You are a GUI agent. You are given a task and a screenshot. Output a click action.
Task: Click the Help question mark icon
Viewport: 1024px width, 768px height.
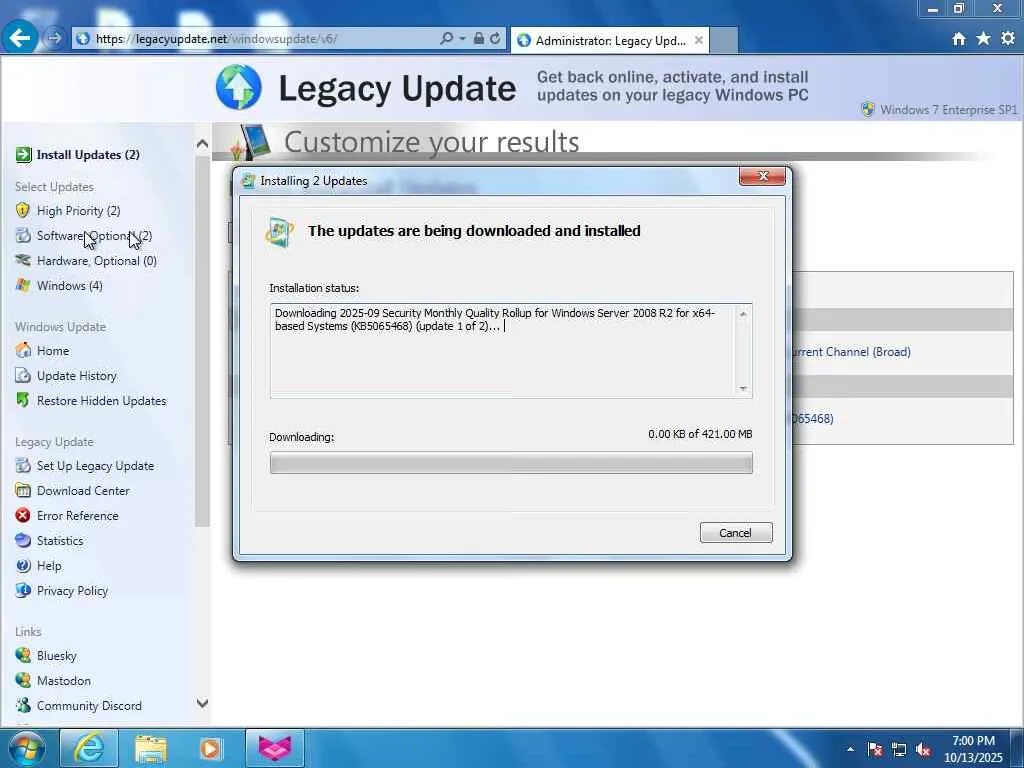point(23,566)
